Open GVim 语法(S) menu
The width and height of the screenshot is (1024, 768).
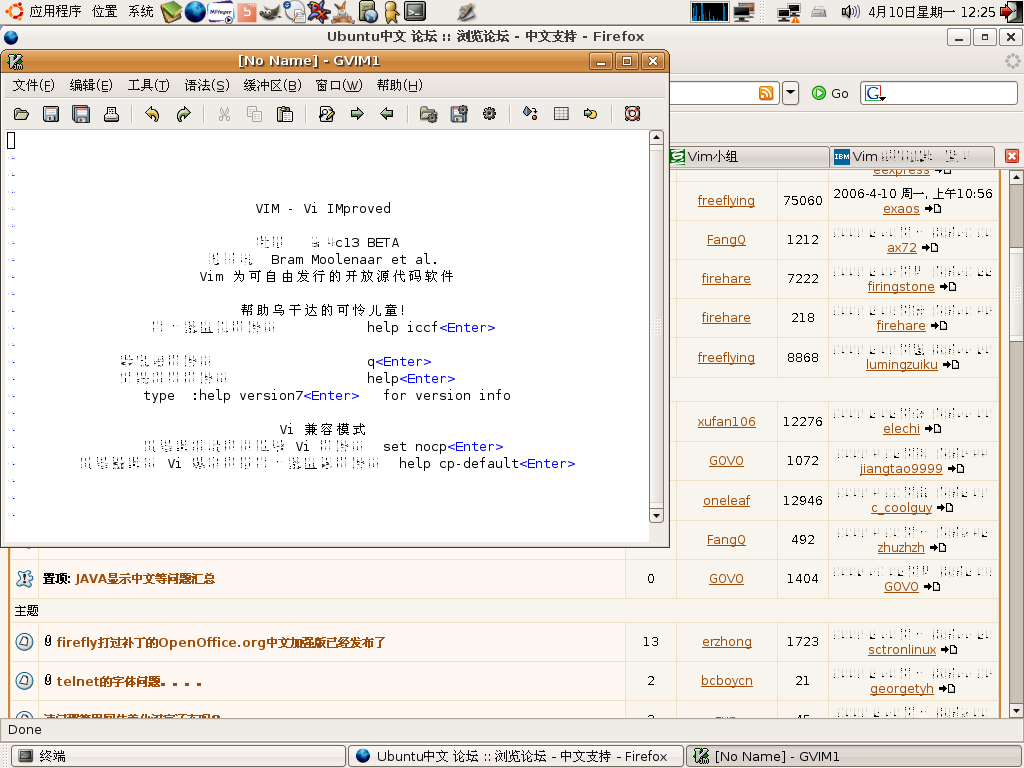click(x=207, y=86)
